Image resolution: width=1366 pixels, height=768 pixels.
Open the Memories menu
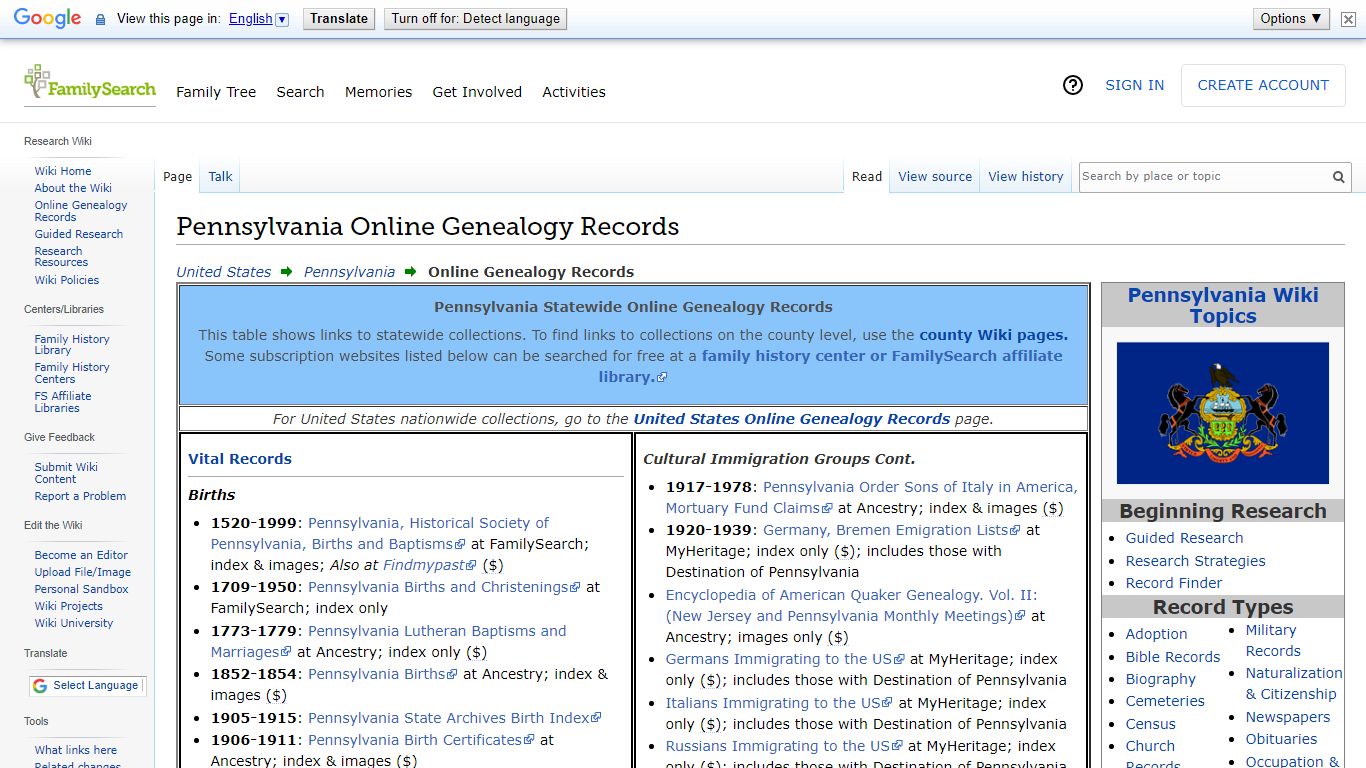378,92
